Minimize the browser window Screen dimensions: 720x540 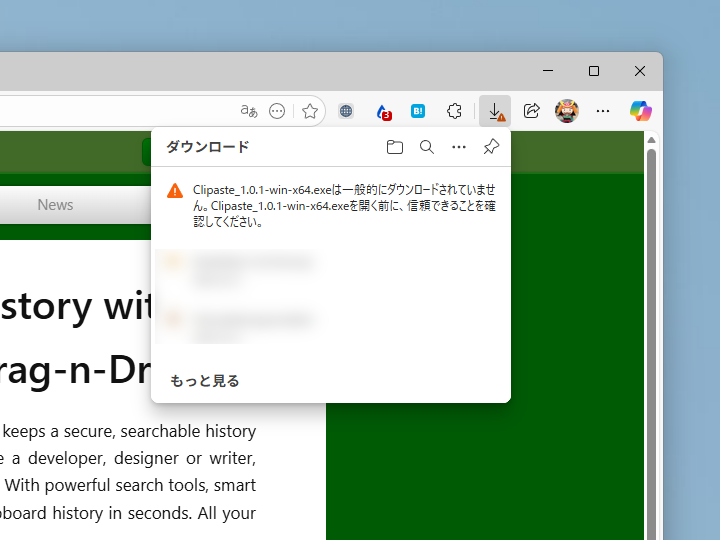point(548,71)
